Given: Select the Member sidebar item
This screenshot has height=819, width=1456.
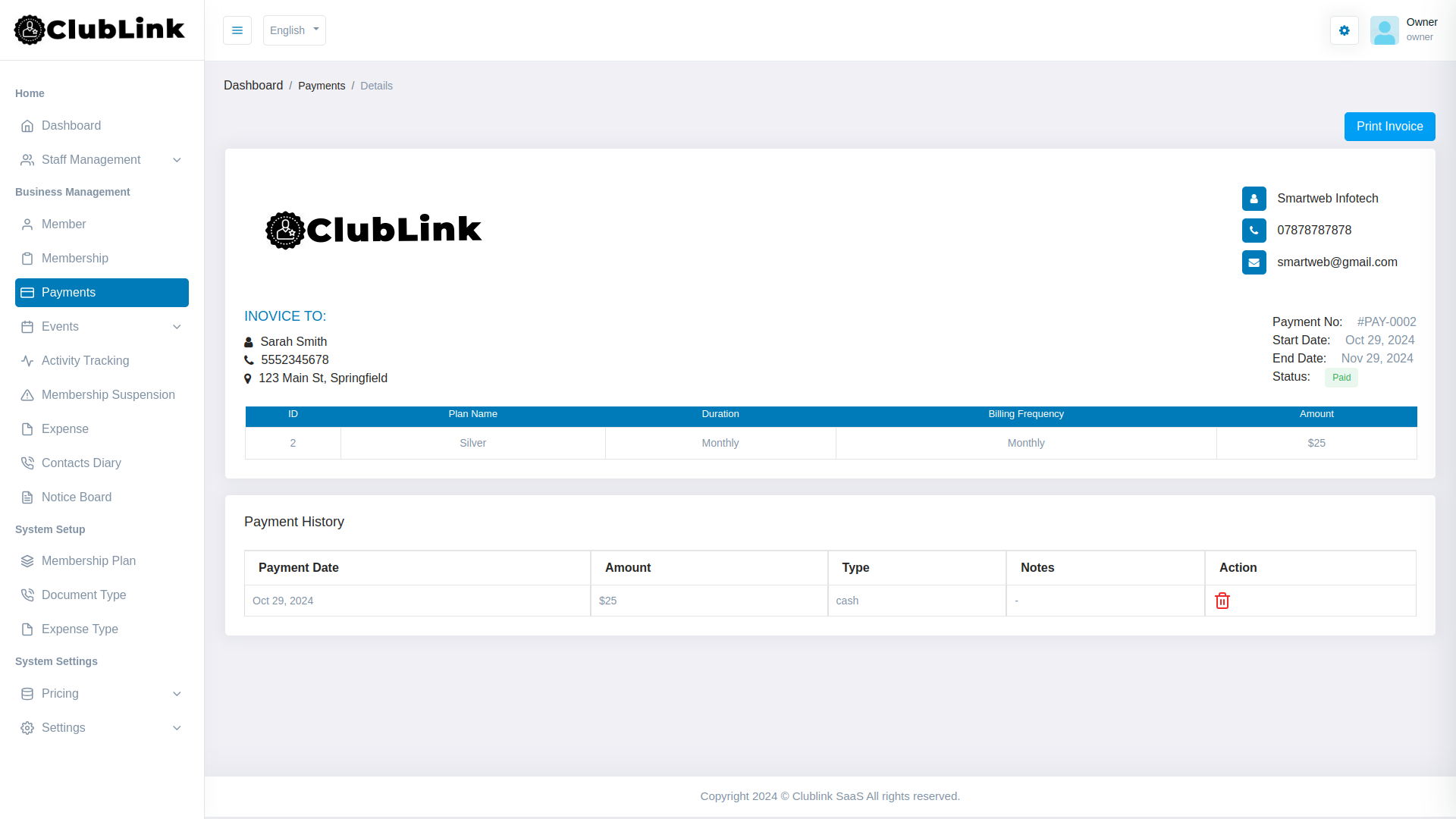Looking at the screenshot, I should (x=63, y=224).
